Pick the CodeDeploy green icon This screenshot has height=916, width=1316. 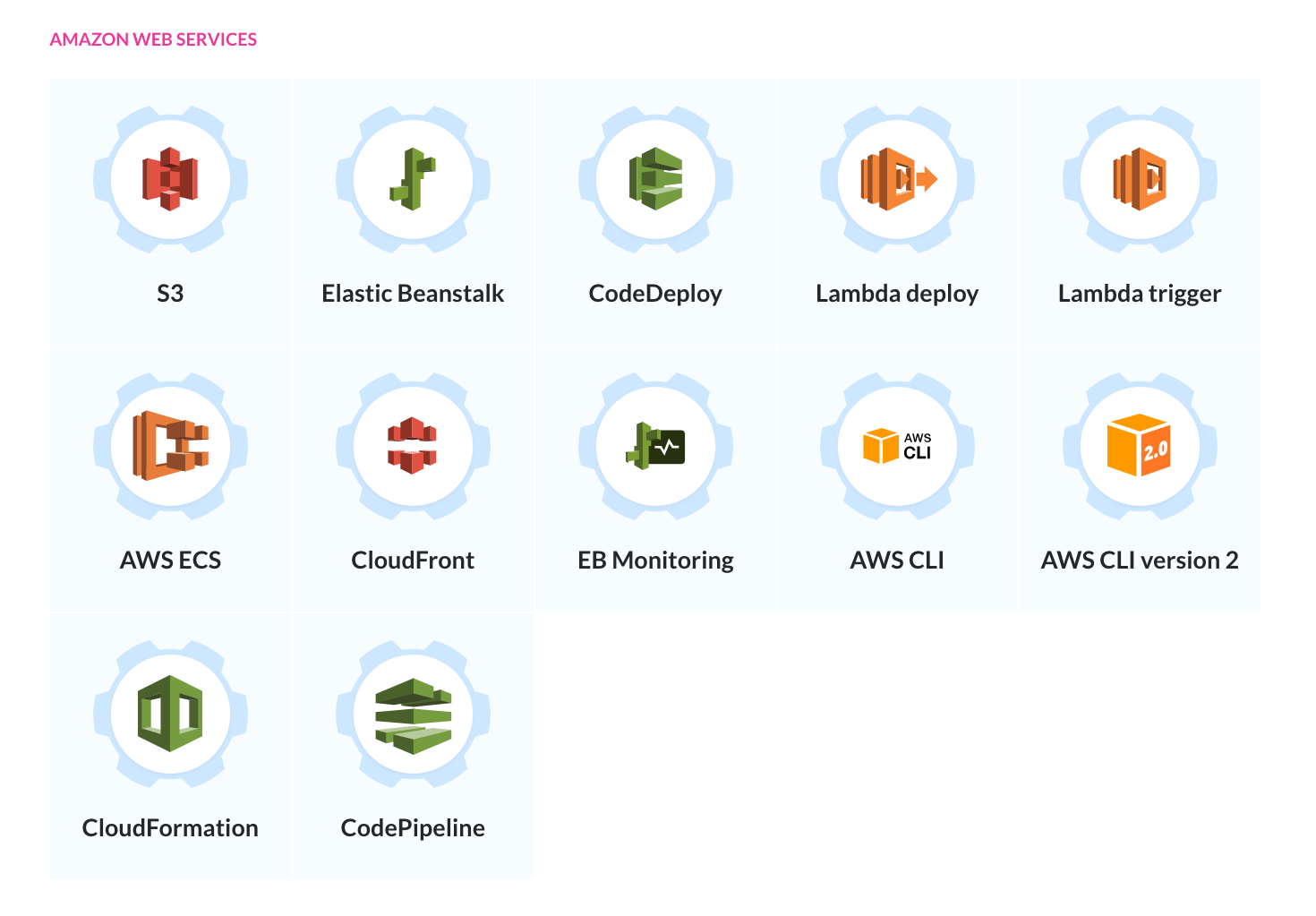point(655,179)
